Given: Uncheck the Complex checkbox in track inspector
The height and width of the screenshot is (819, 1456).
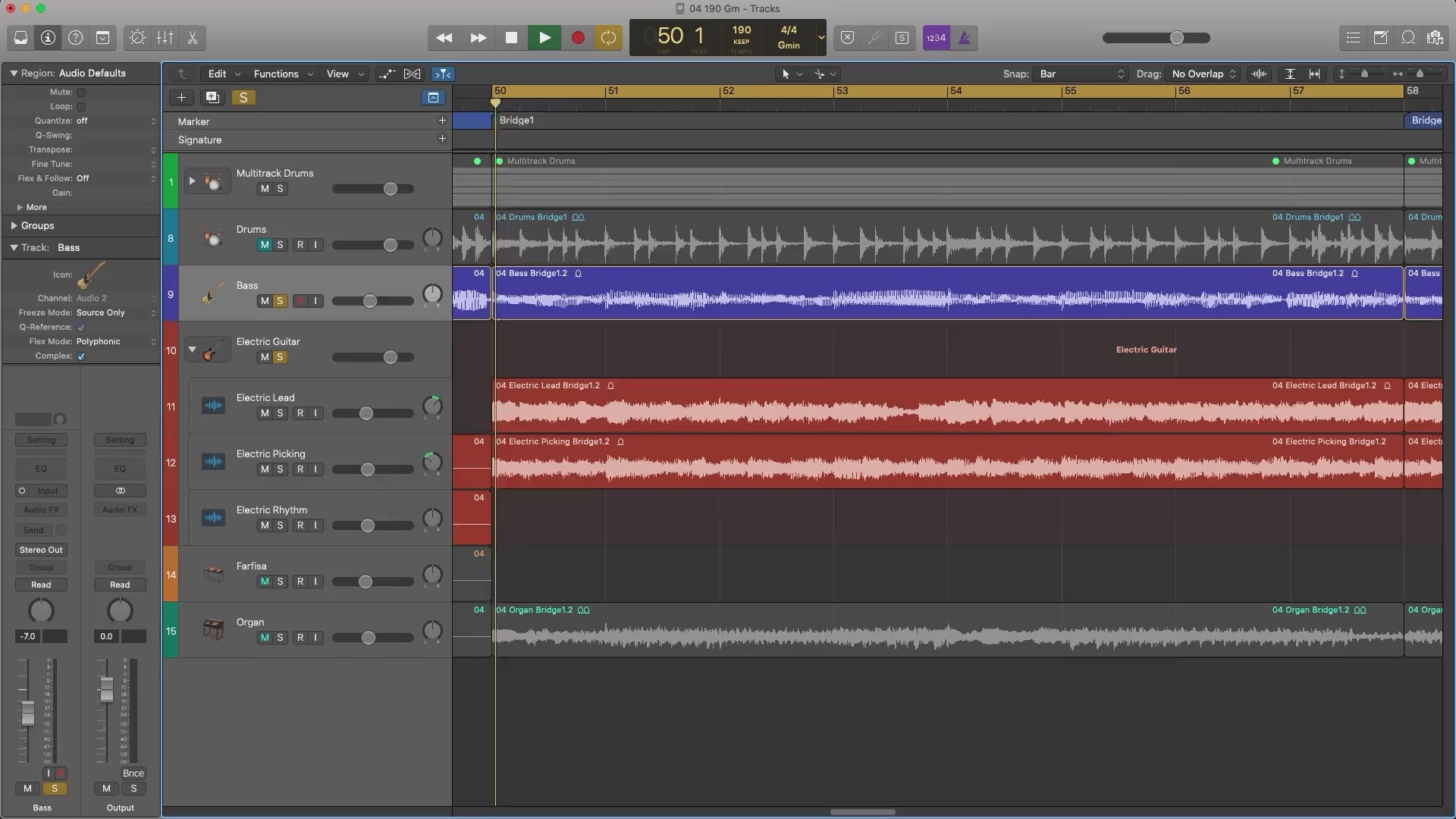Looking at the screenshot, I should point(81,356).
